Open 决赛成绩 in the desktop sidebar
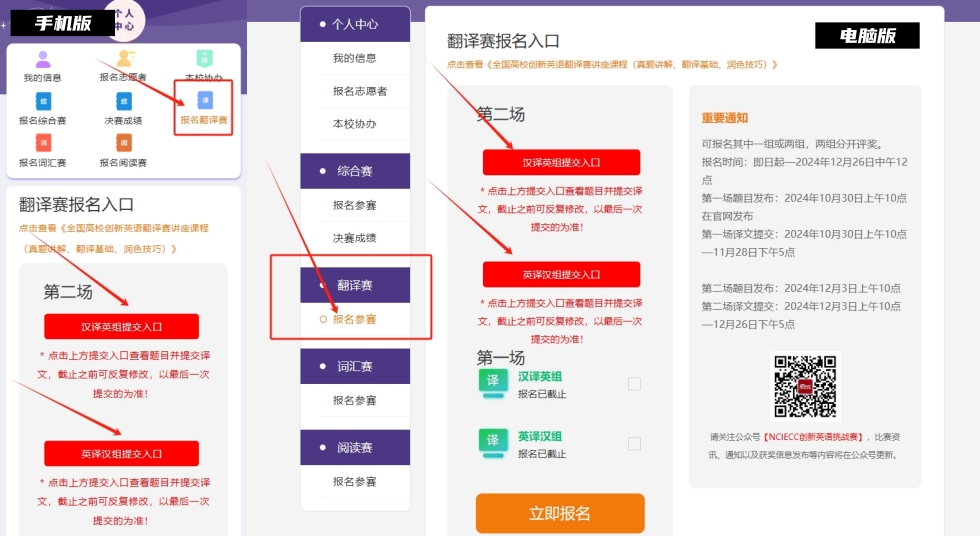980x536 pixels. pos(355,238)
